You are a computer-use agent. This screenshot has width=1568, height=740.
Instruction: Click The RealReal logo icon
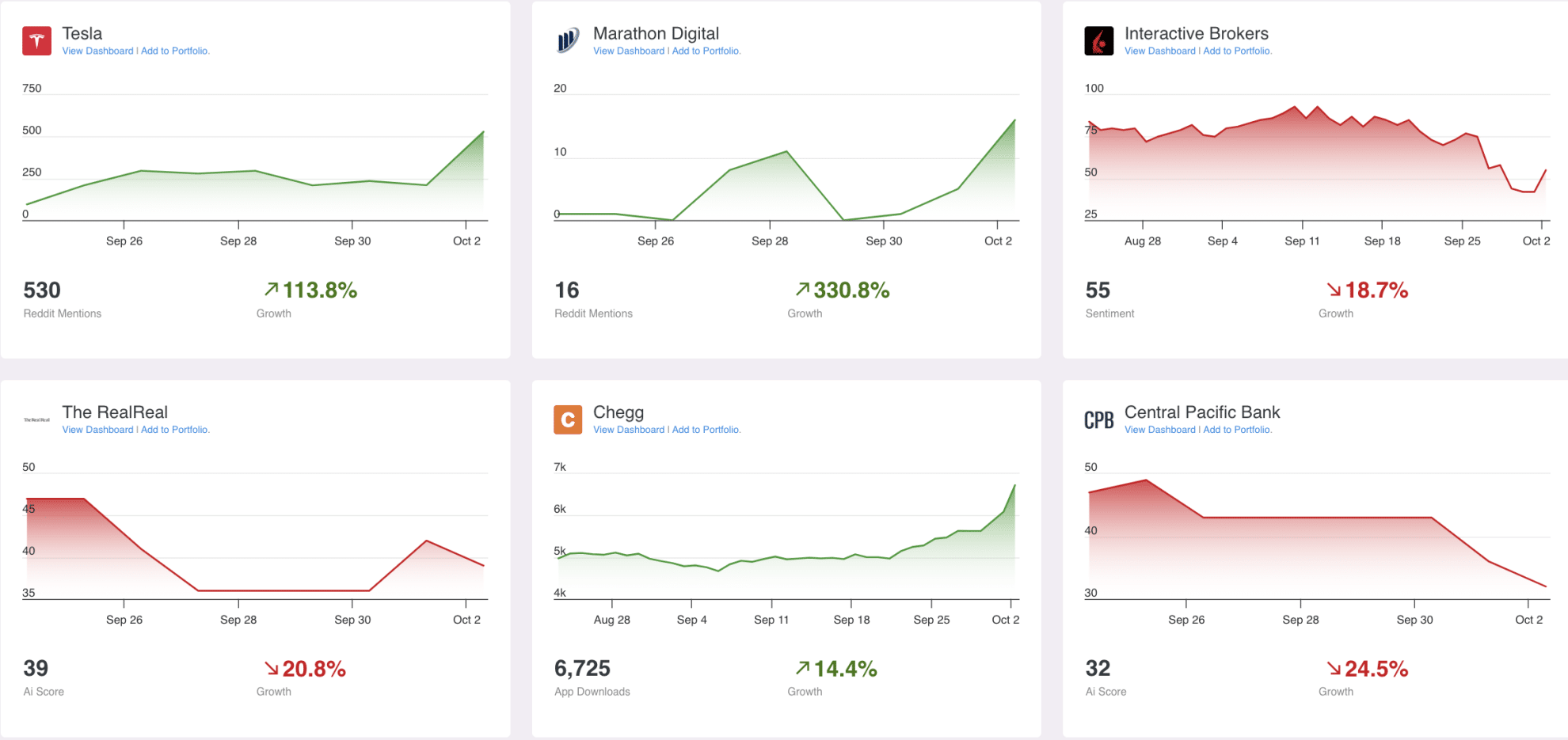pyautogui.click(x=36, y=419)
